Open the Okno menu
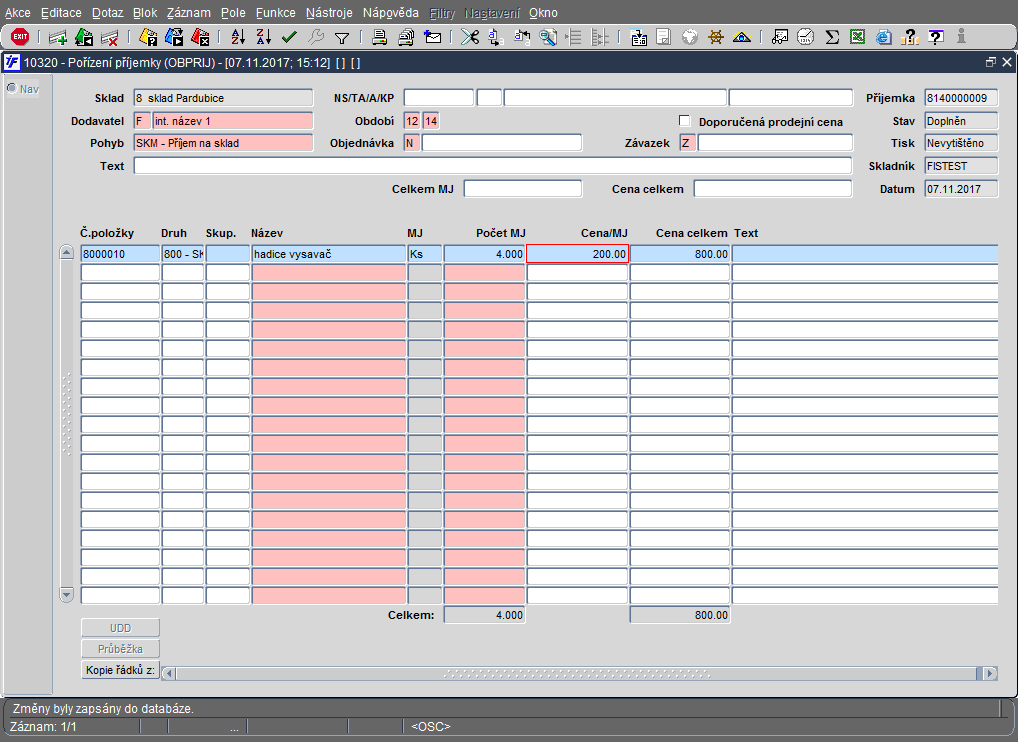The width and height of the screenshot is (1018, 742). tap(543, 12)
